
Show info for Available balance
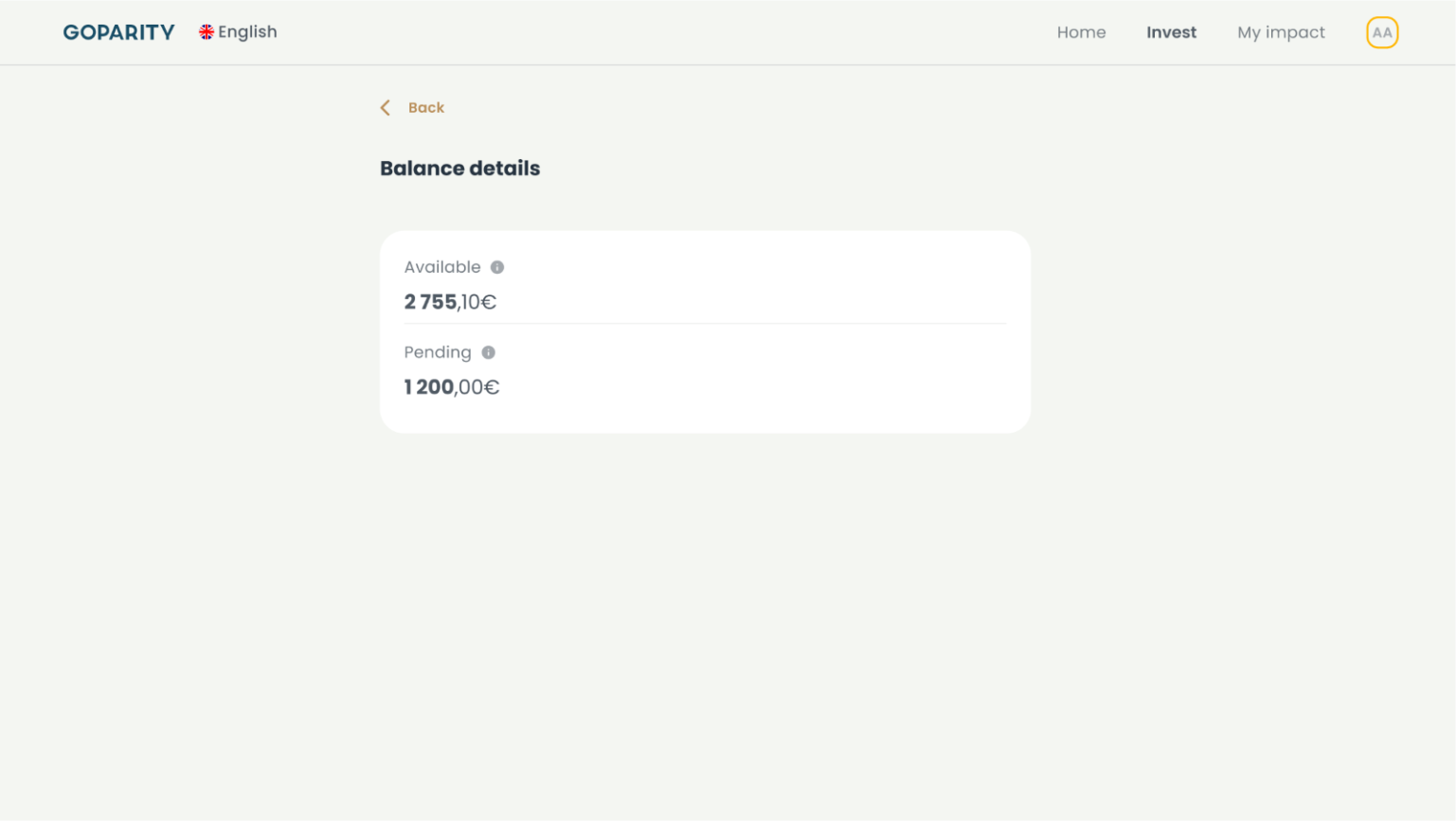tap(497, 268)
